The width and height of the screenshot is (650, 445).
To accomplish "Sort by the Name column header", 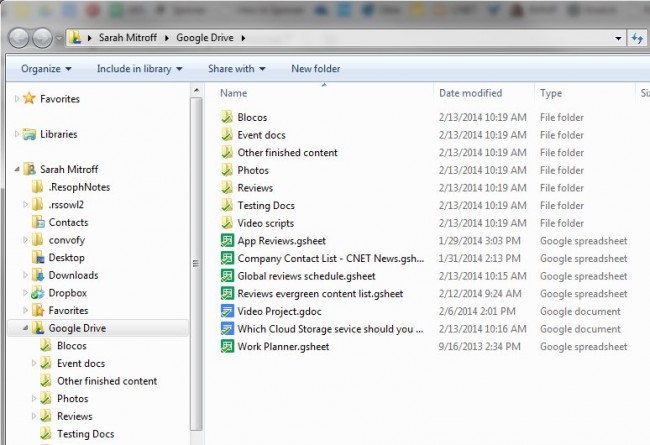I will [x=233, y=93].
